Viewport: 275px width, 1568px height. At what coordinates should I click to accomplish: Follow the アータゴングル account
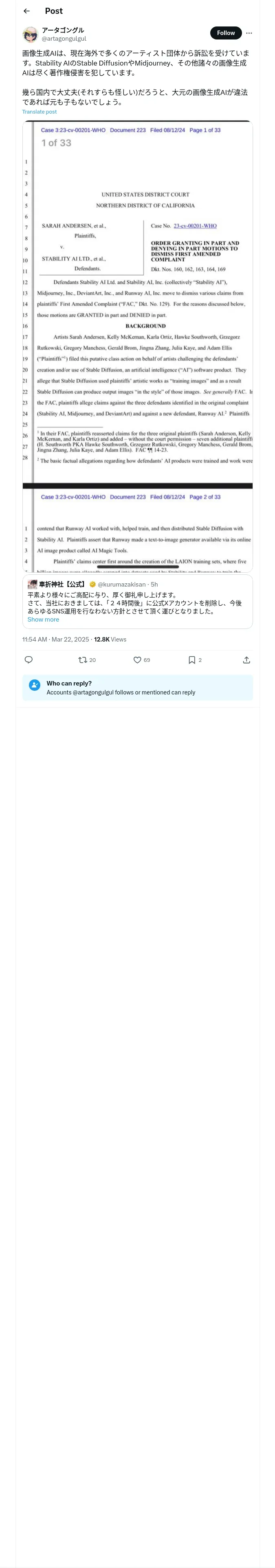pos(226,33)
